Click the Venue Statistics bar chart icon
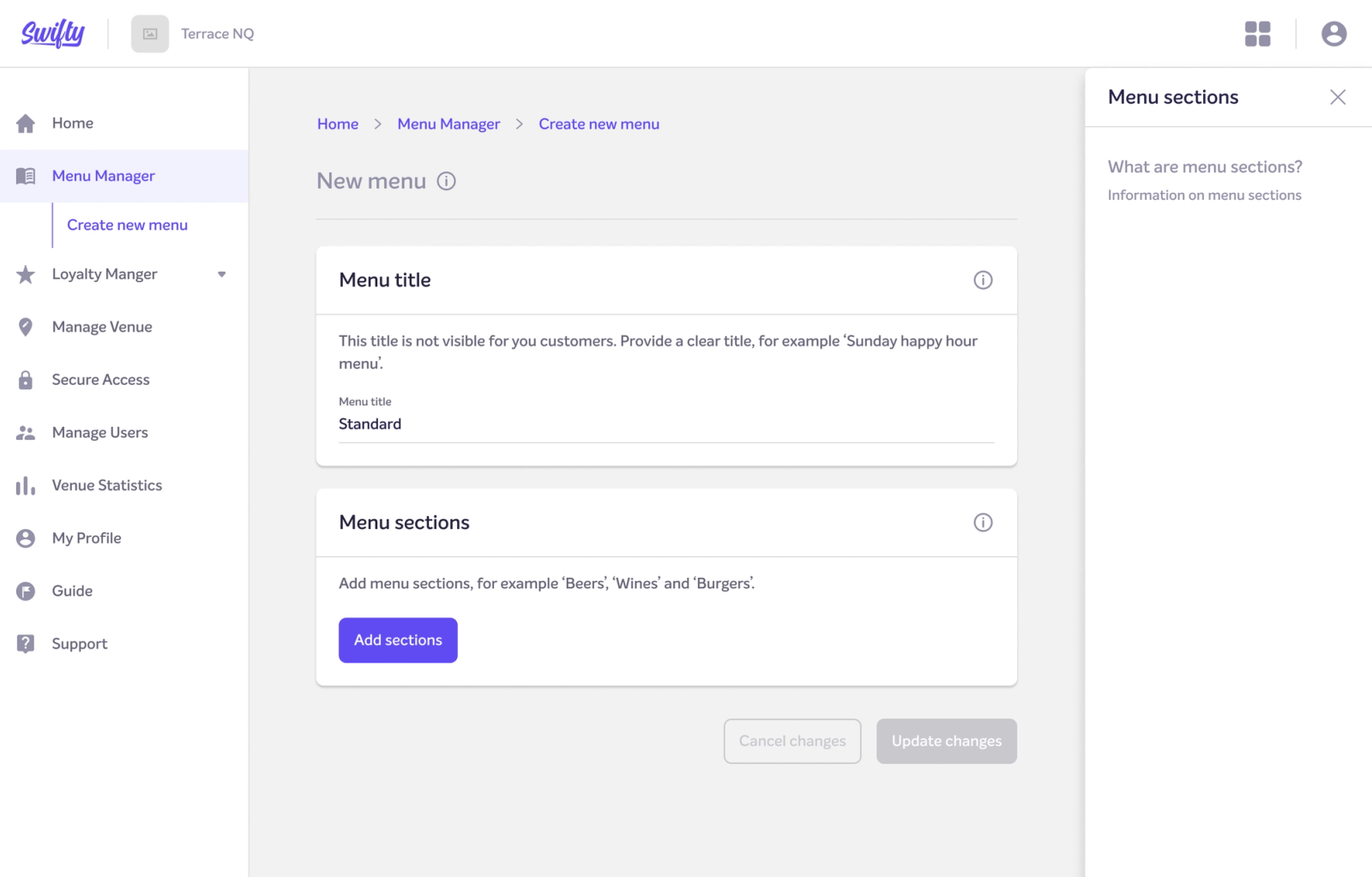1372x877 pixels. pyautogui.click(x=26, y=485)
